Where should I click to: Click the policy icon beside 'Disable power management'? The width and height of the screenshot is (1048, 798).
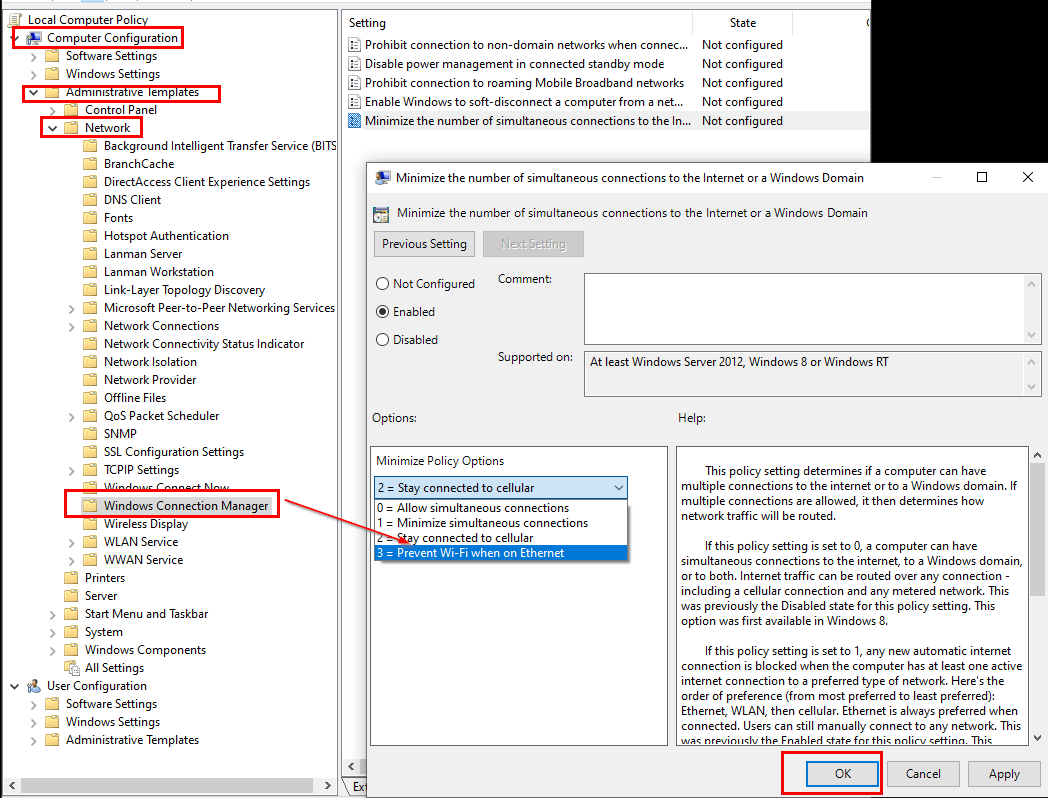(355, 64)
